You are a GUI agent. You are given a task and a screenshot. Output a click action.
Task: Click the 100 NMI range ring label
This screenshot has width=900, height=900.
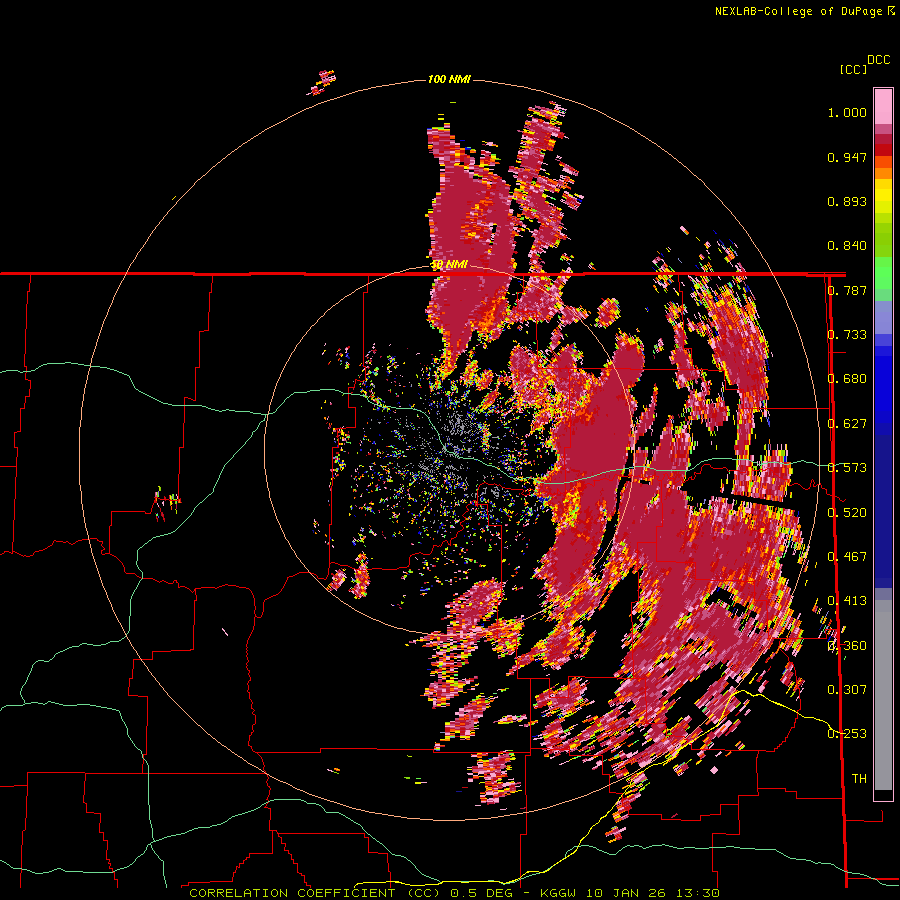click(x=449, y=79)
